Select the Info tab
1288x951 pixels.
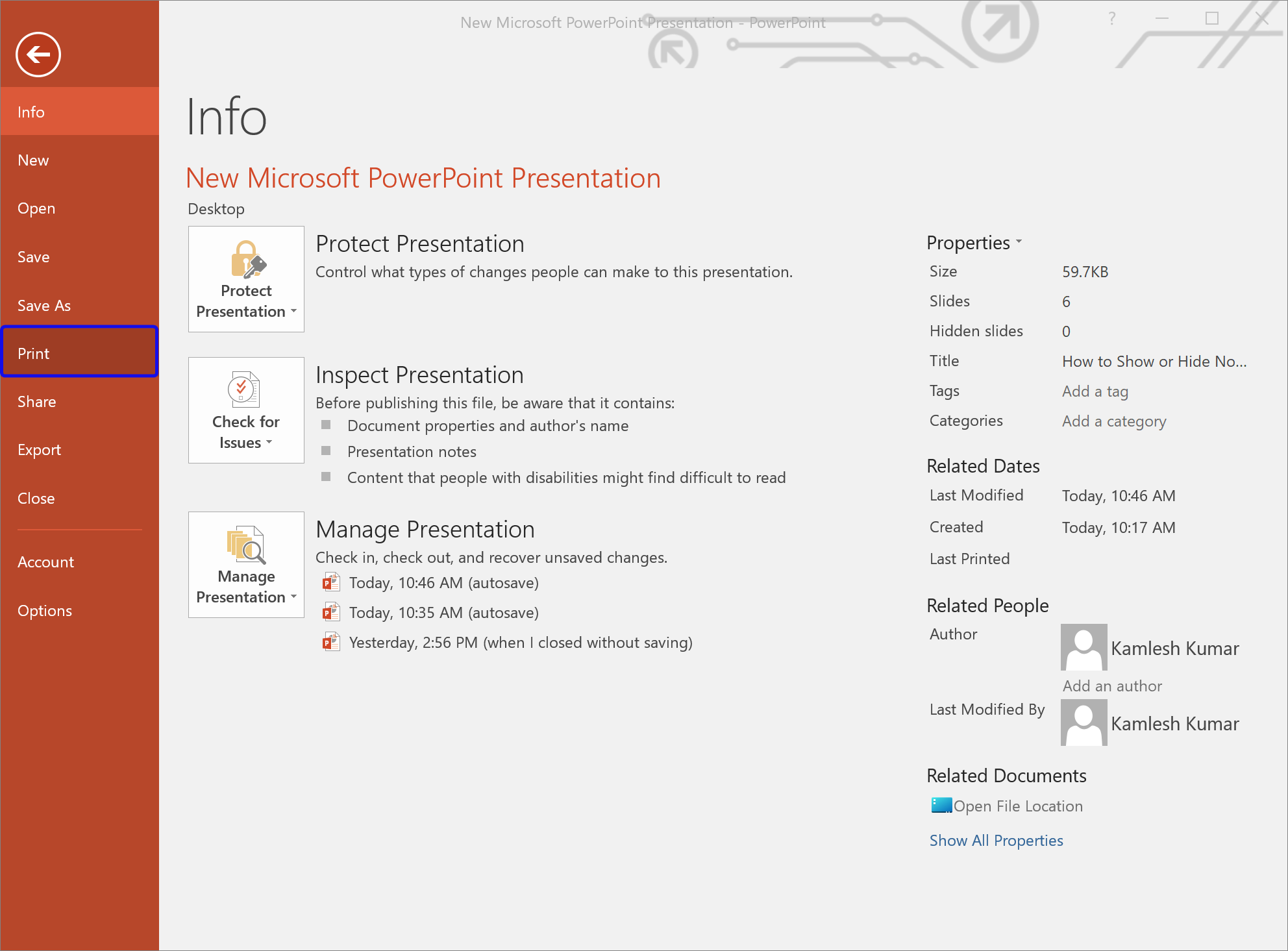[x=80, y=112]
